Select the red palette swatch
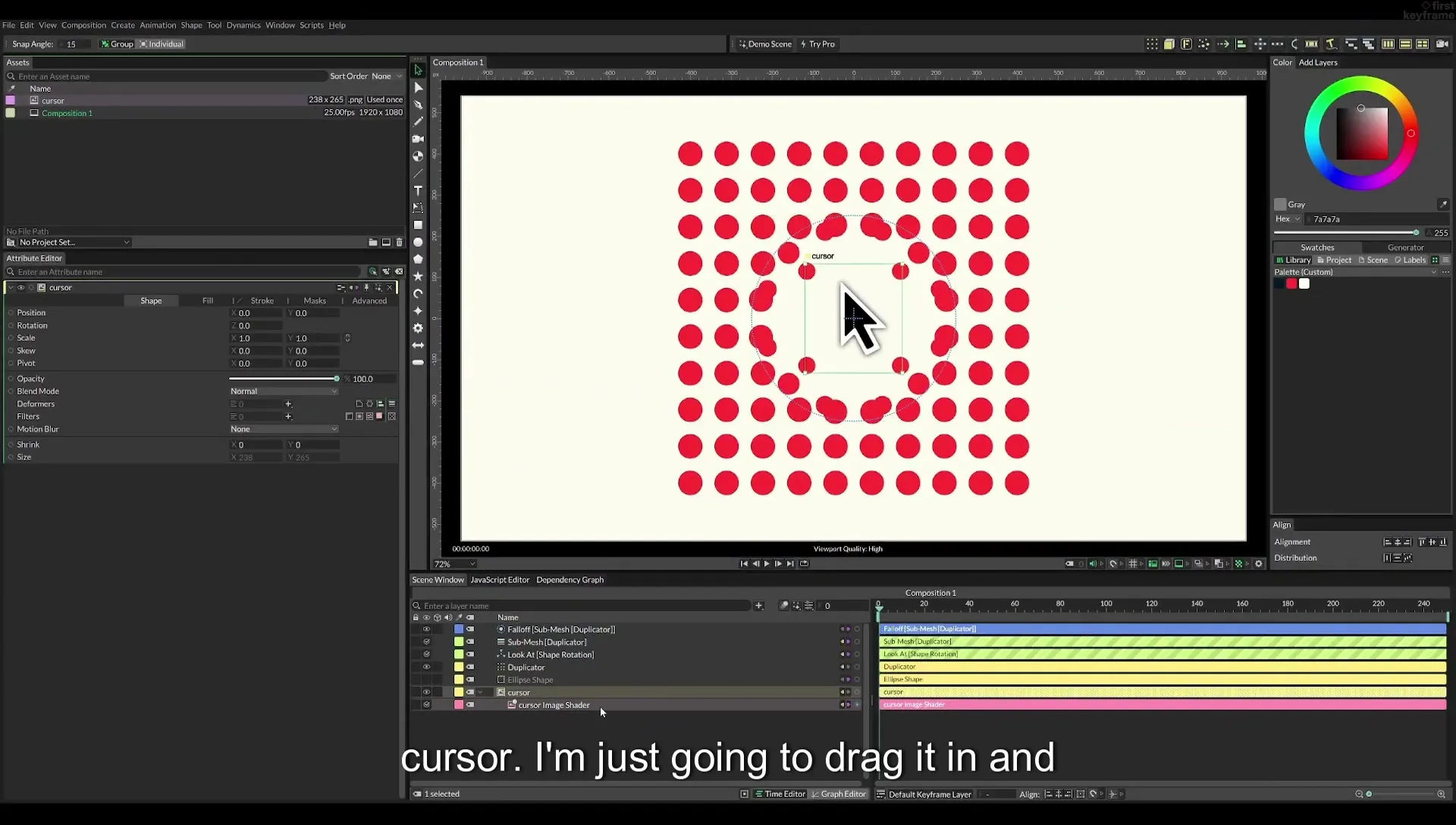1456x825 pixels. coord(1291,284)
